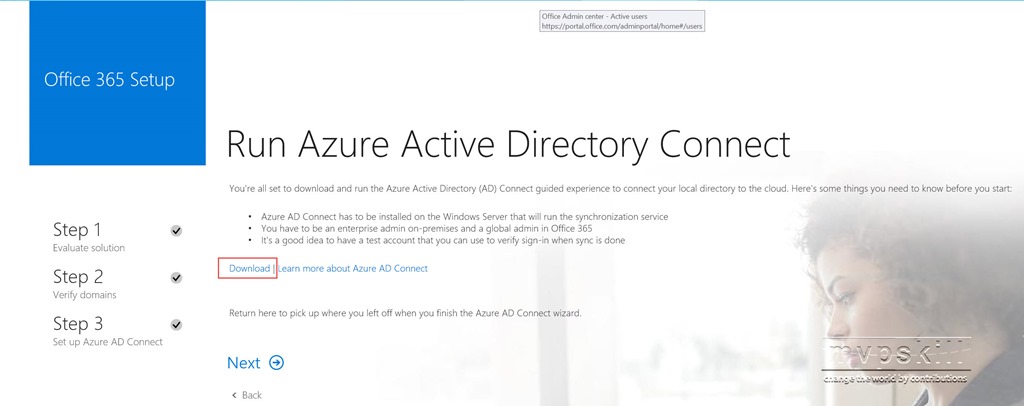
Task: Click the Step 2 checkmark icon
Action: tap(176, 277)
